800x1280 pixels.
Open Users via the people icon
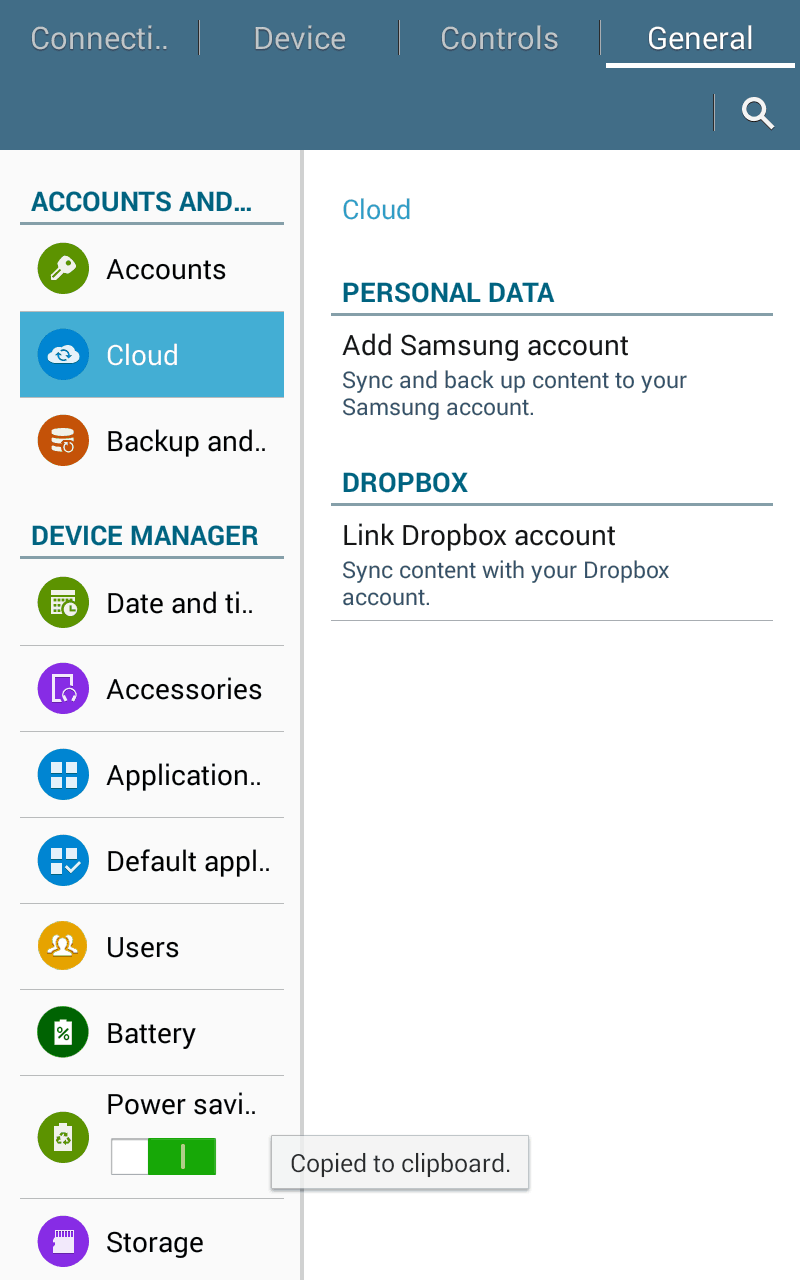[63, 947]
